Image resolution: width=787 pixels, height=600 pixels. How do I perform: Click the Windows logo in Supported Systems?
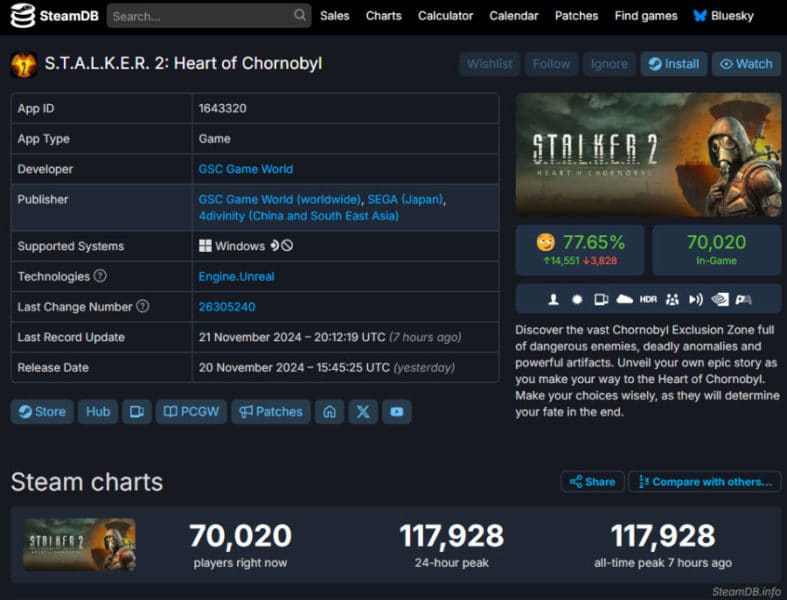(x=205, y=246)
